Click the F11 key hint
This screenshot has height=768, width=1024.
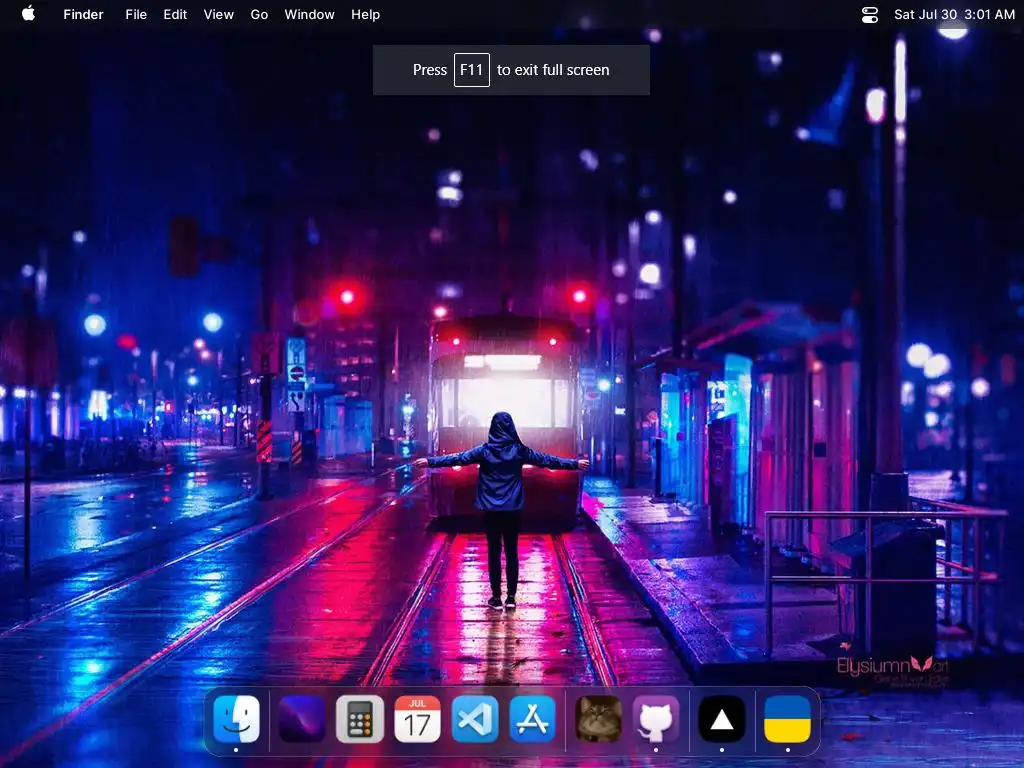(x=472, y=70)
